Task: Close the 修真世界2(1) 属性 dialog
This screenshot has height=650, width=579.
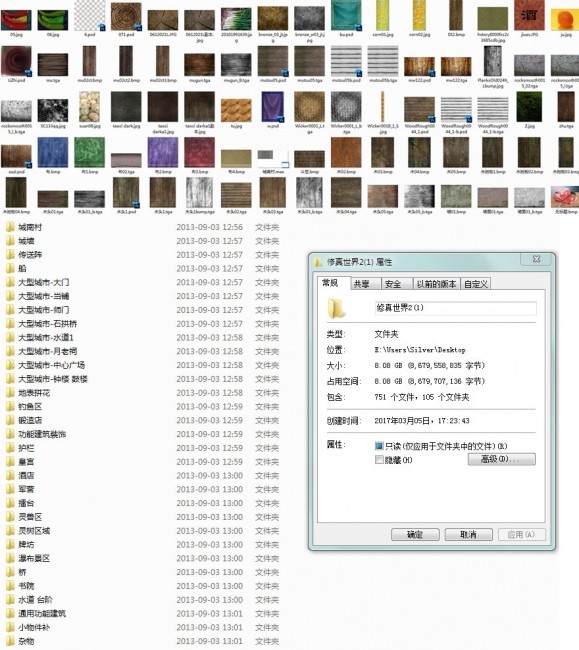Action: 536,259
